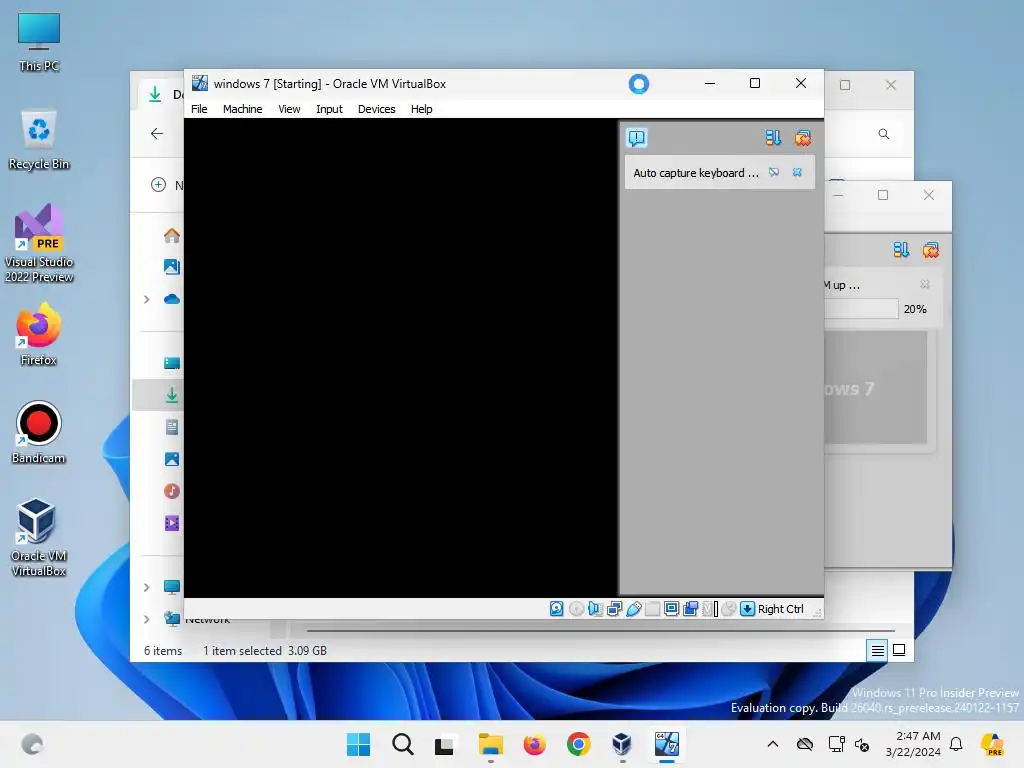Click keep finished progresses icon in background Manager
This screenshot has width=1024, height=768.
tap(901, 250)
